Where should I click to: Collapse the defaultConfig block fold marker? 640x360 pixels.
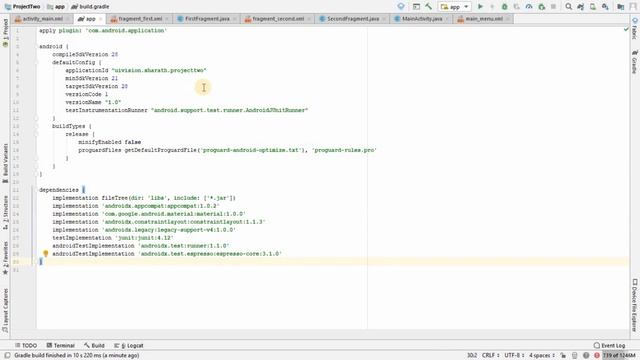pyautogui.click(x=36, y=62)
